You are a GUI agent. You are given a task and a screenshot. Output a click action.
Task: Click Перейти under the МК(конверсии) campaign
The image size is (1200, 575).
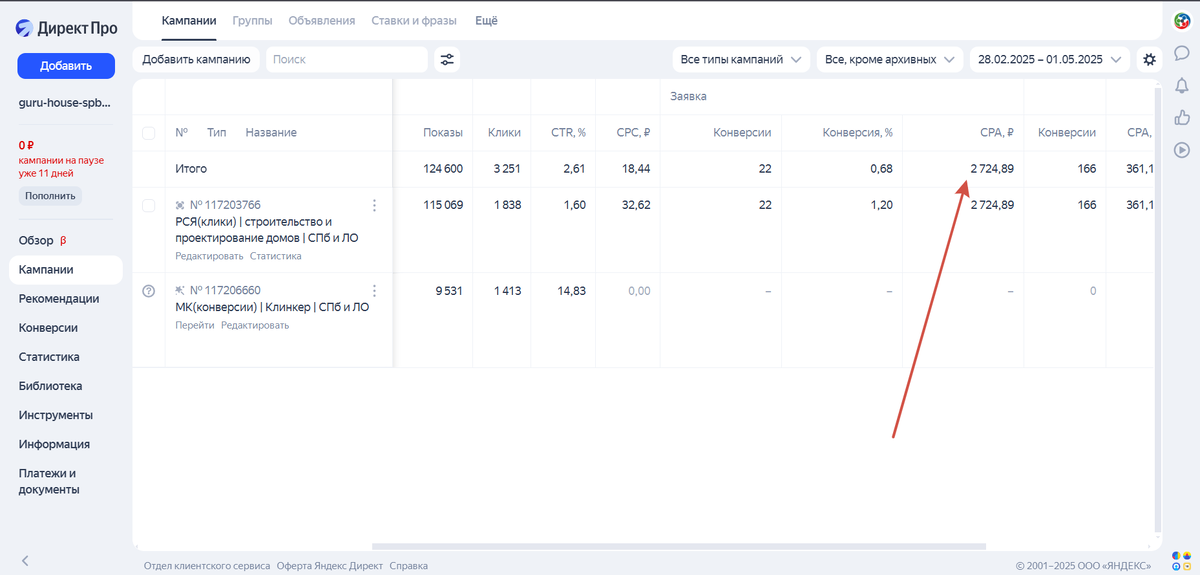195,326
